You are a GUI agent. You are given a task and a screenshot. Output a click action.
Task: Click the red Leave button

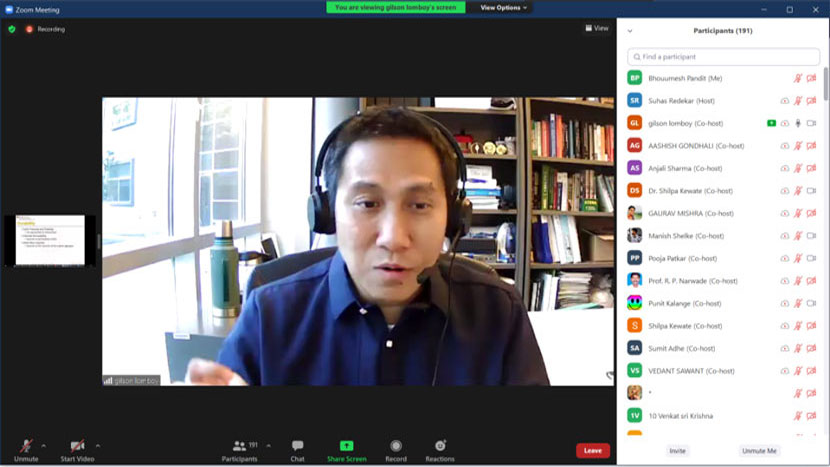pyautogui.click(x=592, y=451)
